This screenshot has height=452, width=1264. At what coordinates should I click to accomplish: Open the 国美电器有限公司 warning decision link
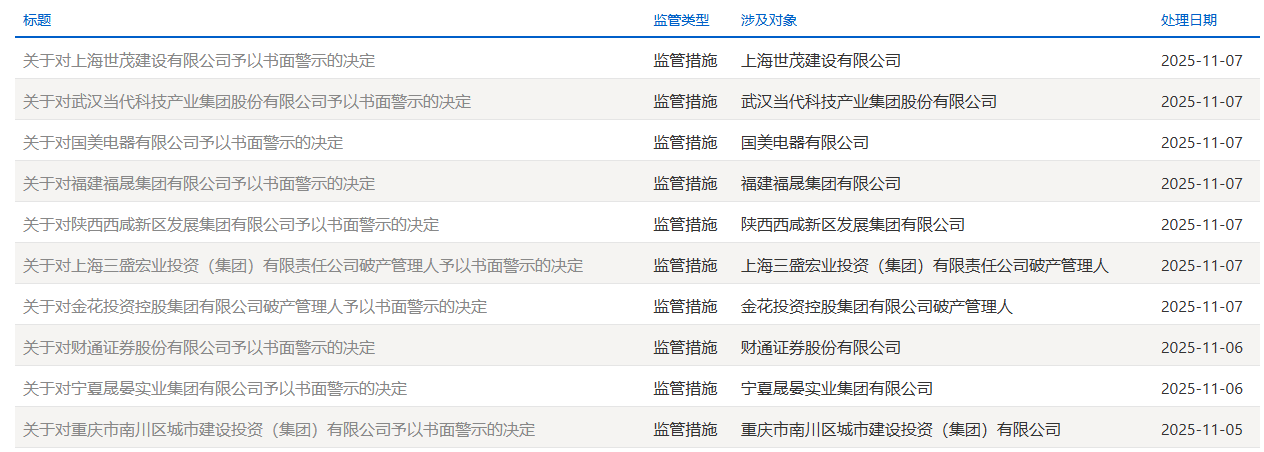[183, 142]
